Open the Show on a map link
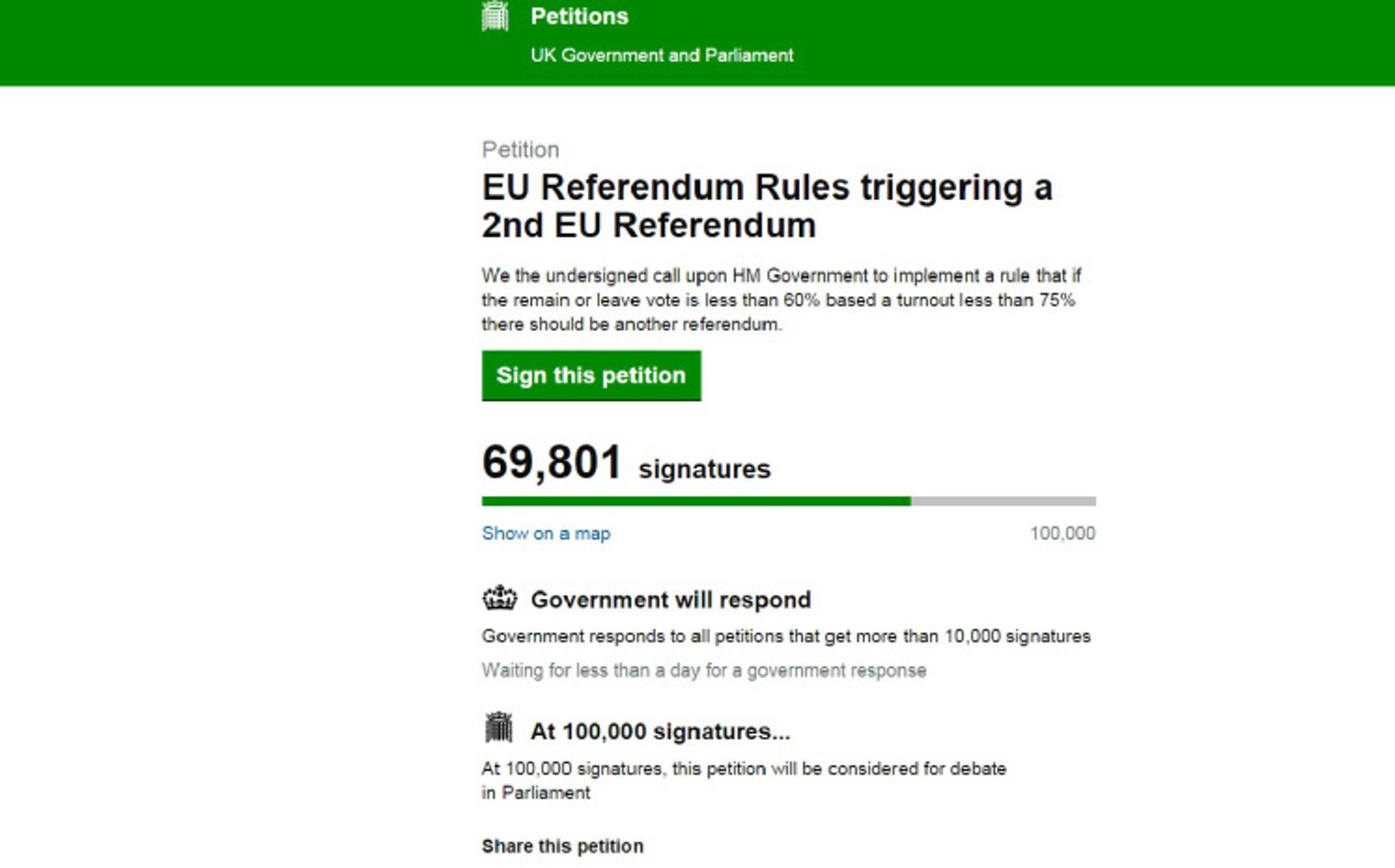Image resolution: width=1395 pixels, height=868 pixels. [546, 534]
